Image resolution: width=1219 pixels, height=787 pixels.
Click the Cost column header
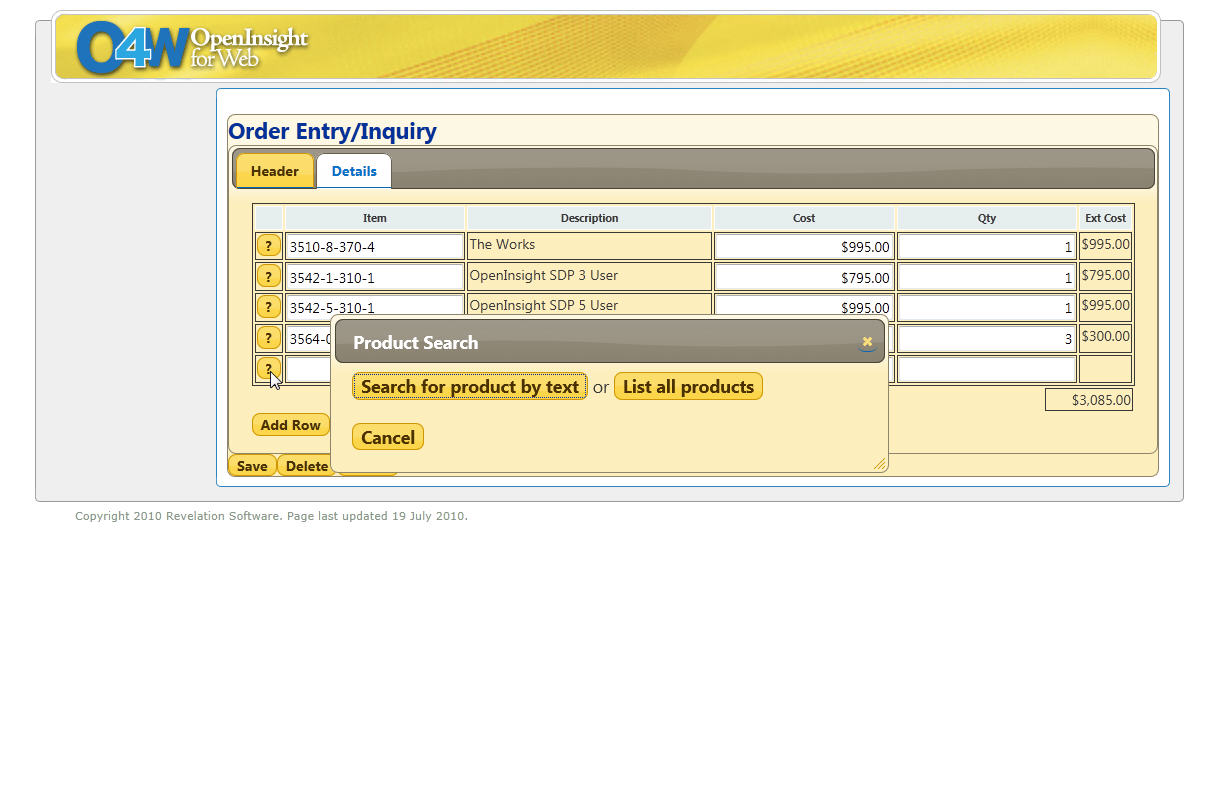[804, 218]
